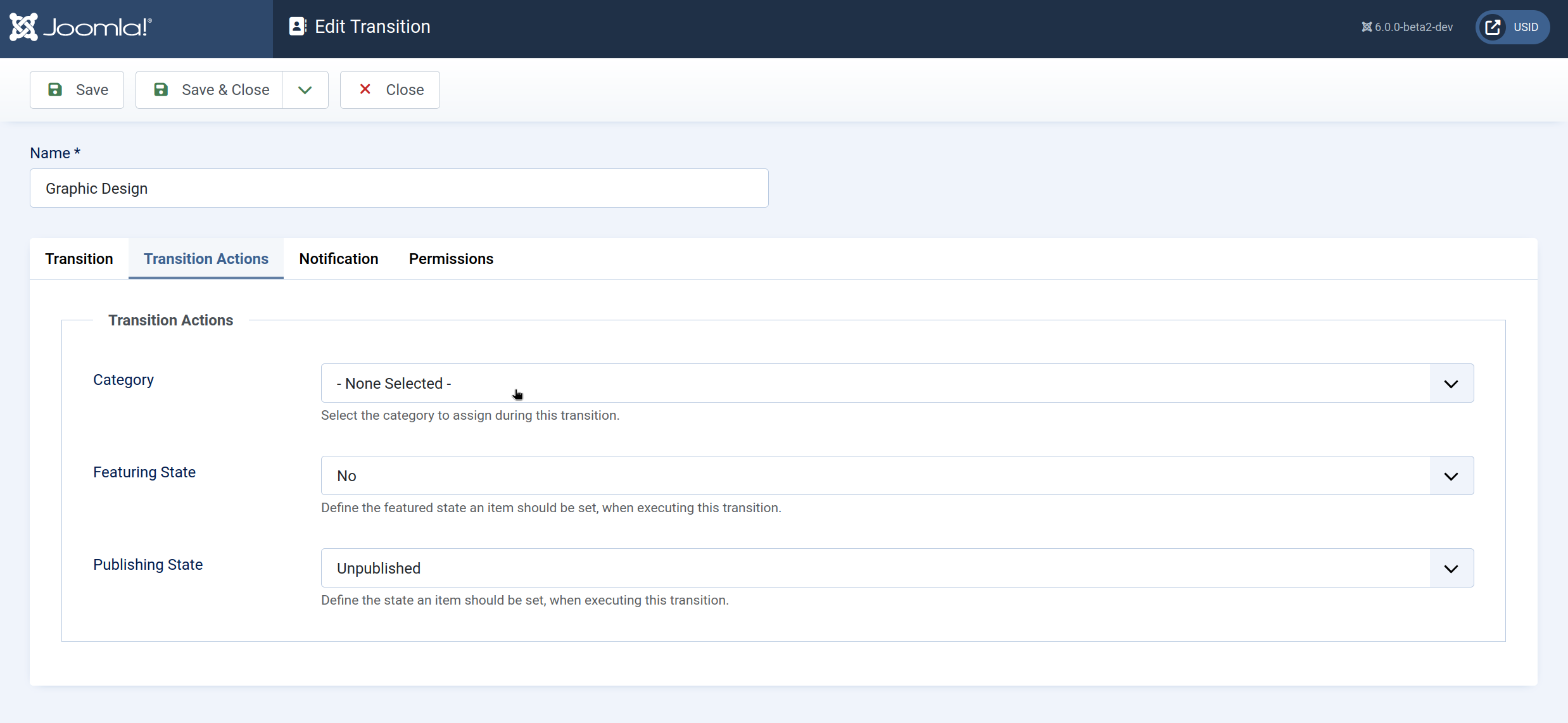
Task: Click the red X Close icon
Action: point(365,89)
